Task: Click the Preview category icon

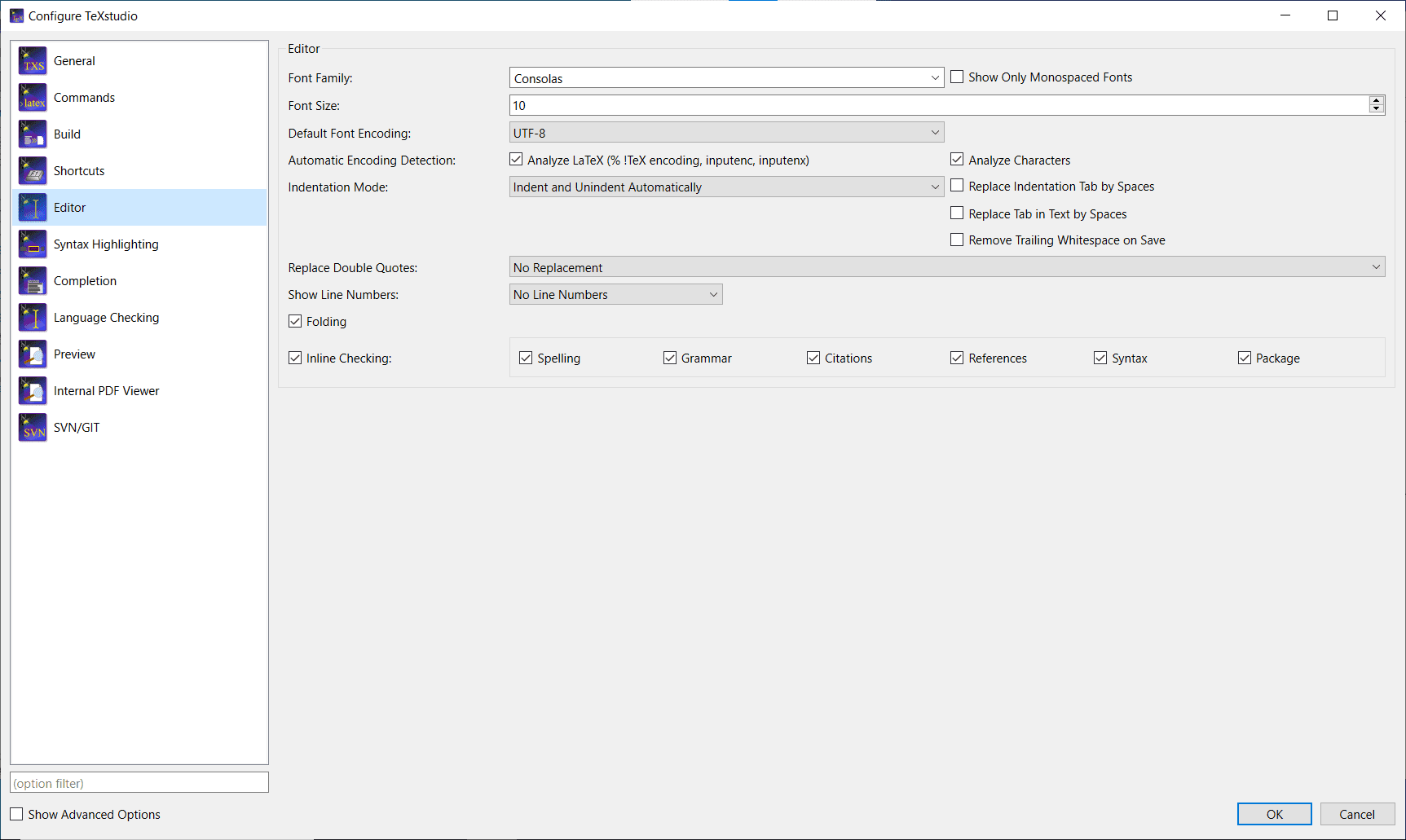Action: [x=33, y=354]
